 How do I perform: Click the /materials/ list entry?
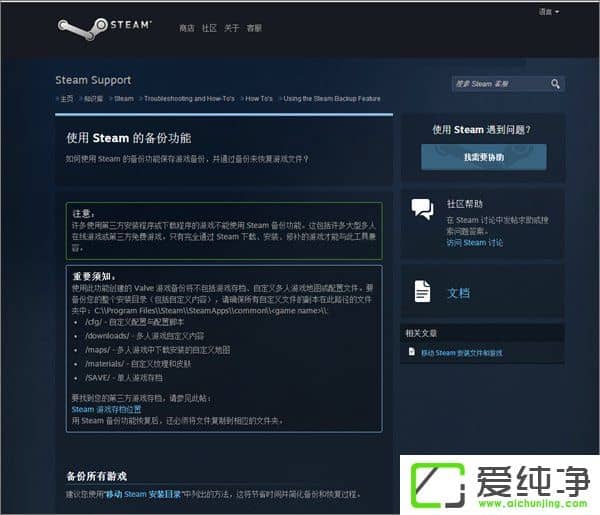tap(138, 363)
